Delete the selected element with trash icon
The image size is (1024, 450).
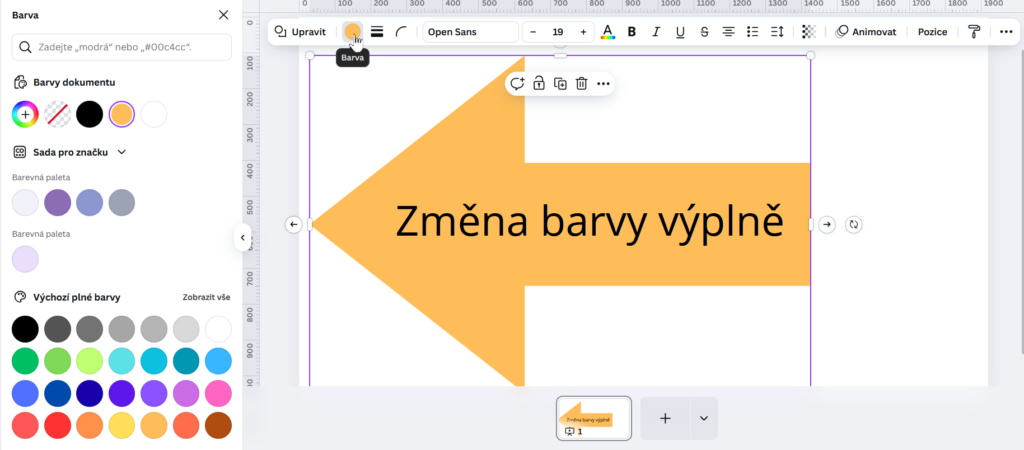(581, 84)
